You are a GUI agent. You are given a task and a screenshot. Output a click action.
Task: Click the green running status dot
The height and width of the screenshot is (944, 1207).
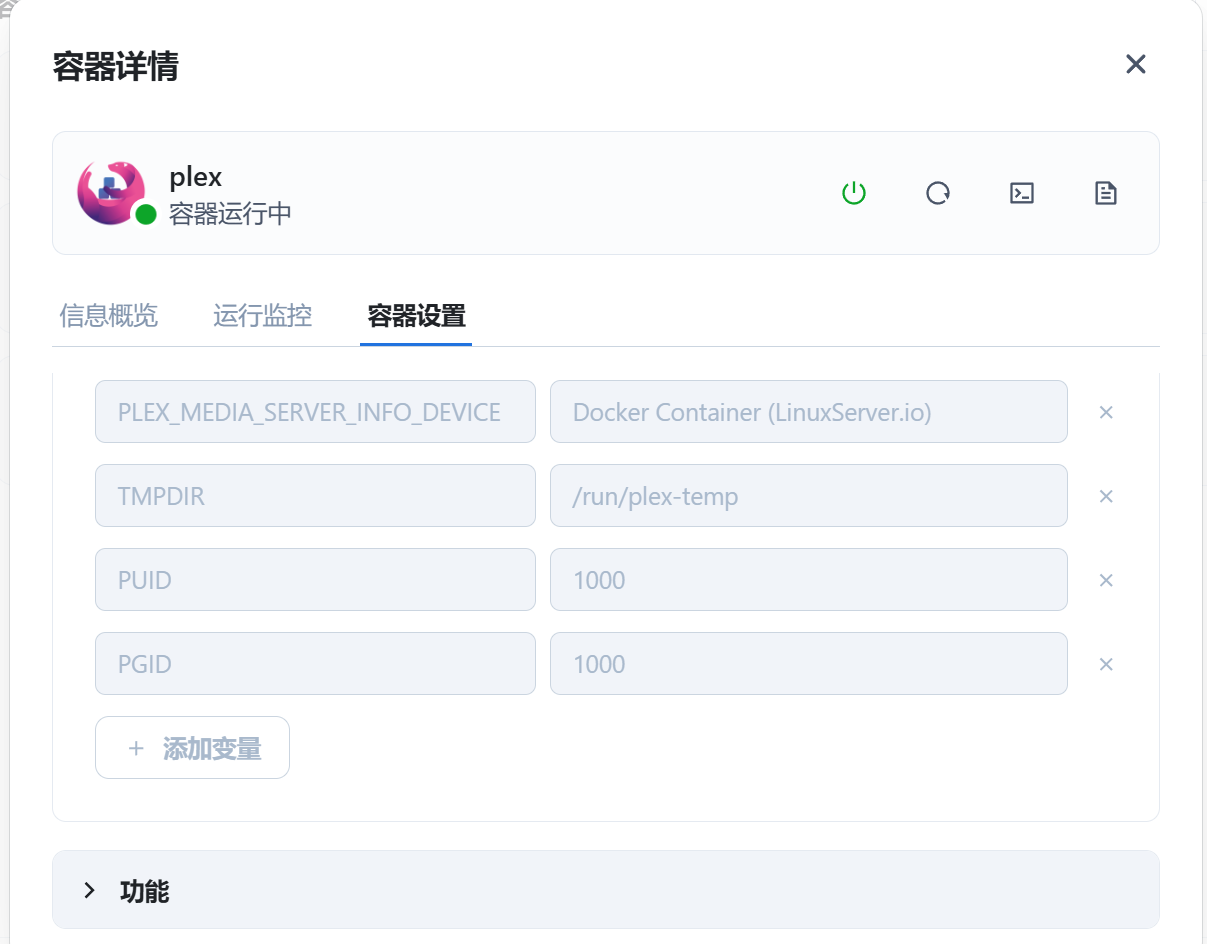pos(146,214)
